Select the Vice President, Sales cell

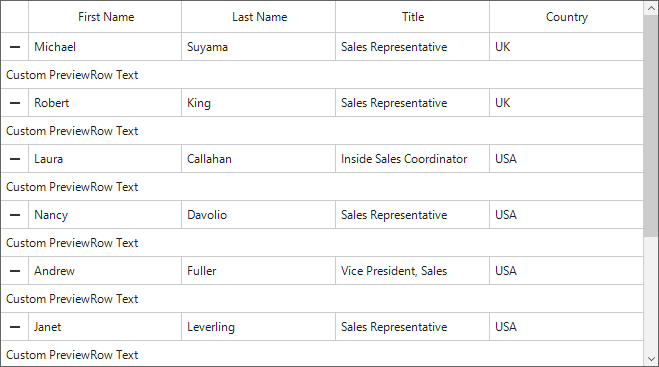click(x=412, y=271)
